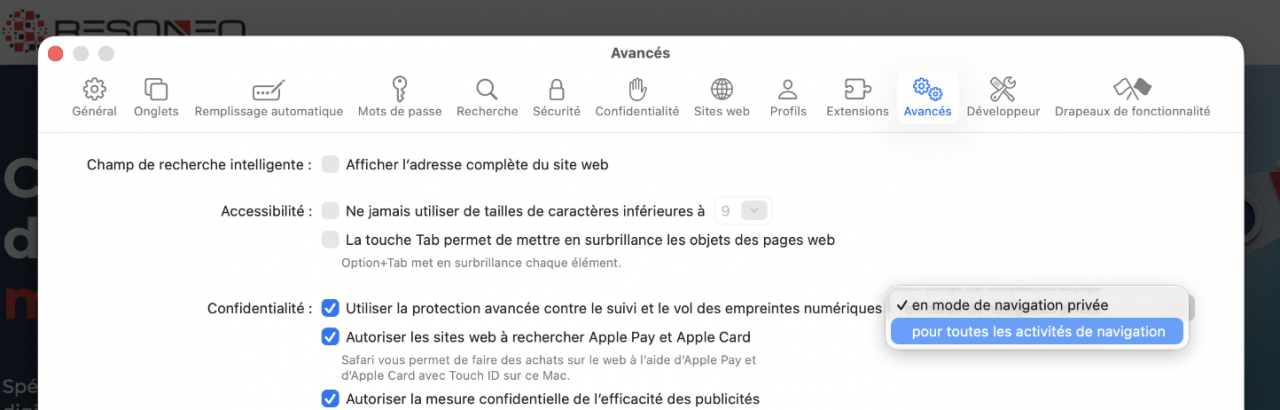Enable Tab key highlighting of web page objects
This screenshot has width=1280, height=410.
click(x=330, y=240)
